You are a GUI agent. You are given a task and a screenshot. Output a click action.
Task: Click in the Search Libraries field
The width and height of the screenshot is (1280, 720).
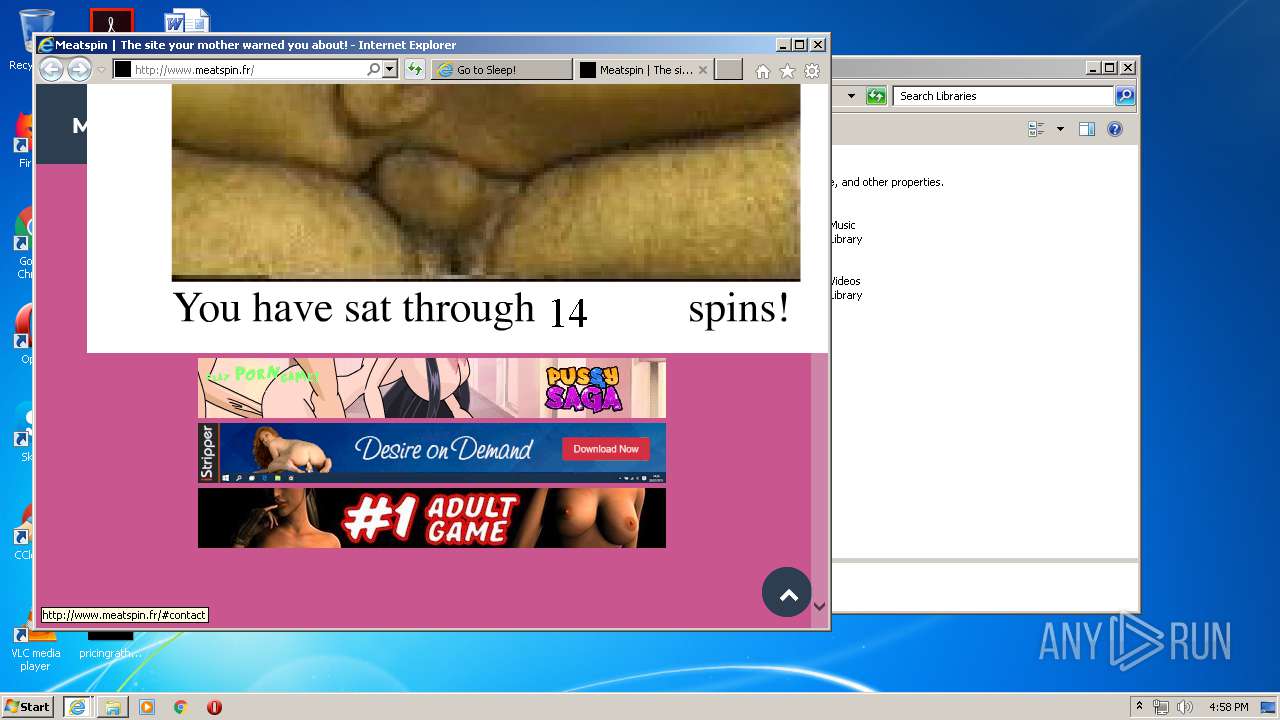coord(1003,96)
